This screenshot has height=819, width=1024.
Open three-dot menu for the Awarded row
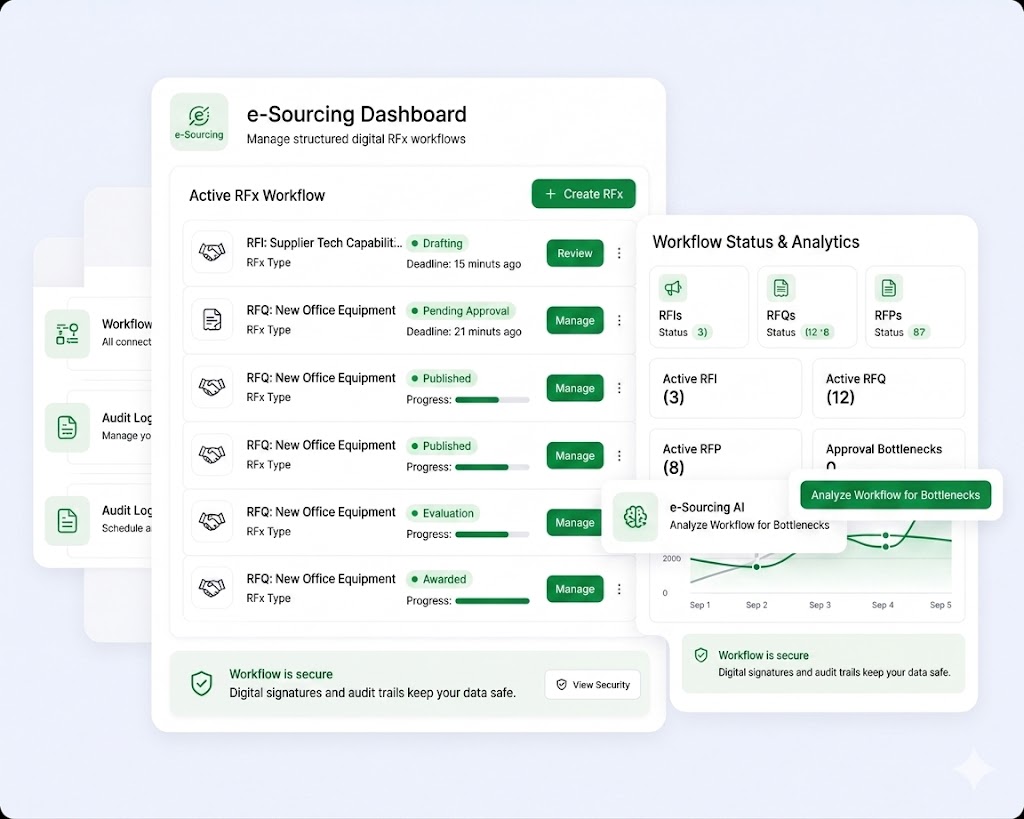(x=619, y=589)
